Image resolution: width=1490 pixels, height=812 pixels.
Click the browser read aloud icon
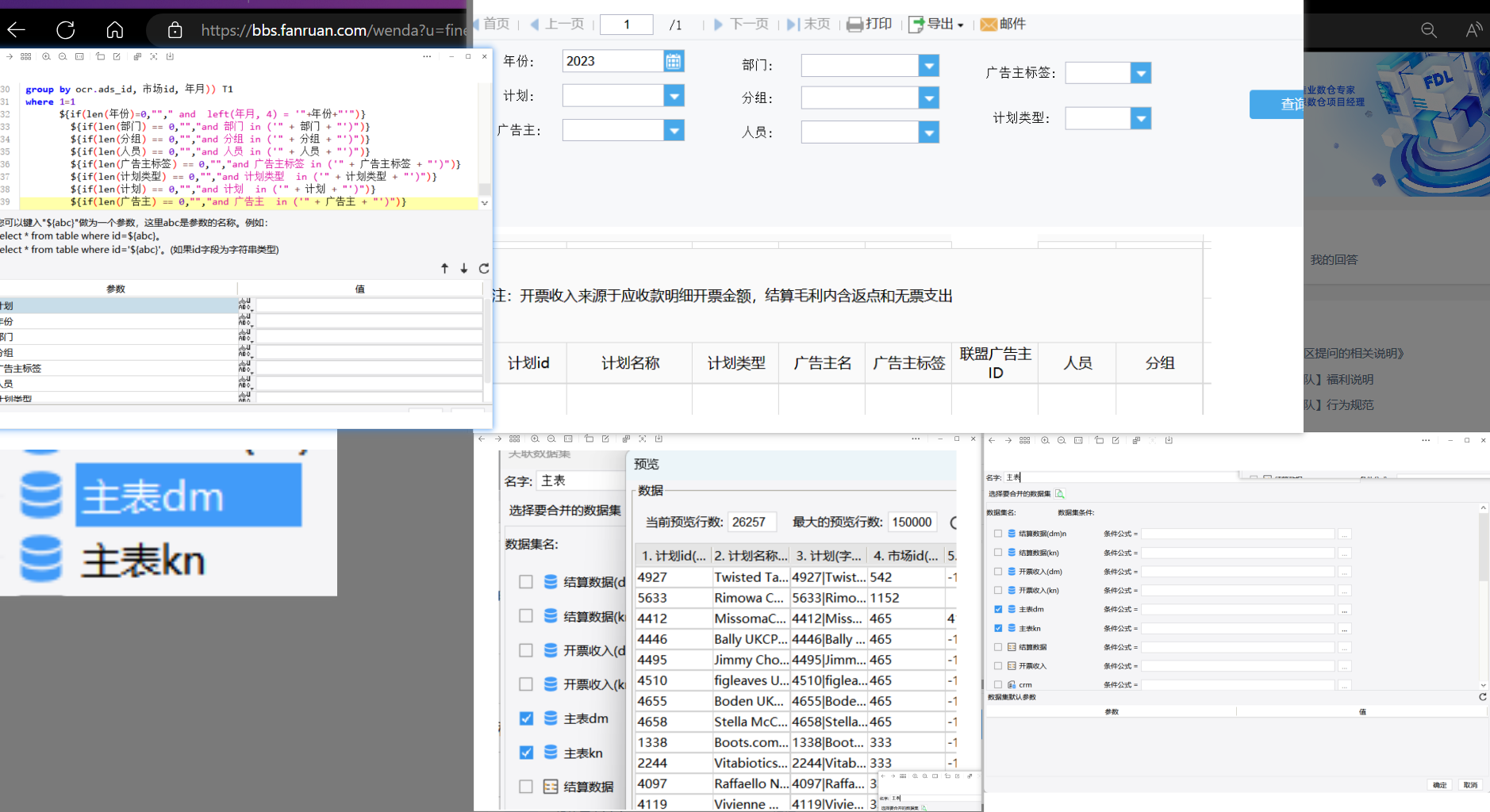tap(1473, 30)
